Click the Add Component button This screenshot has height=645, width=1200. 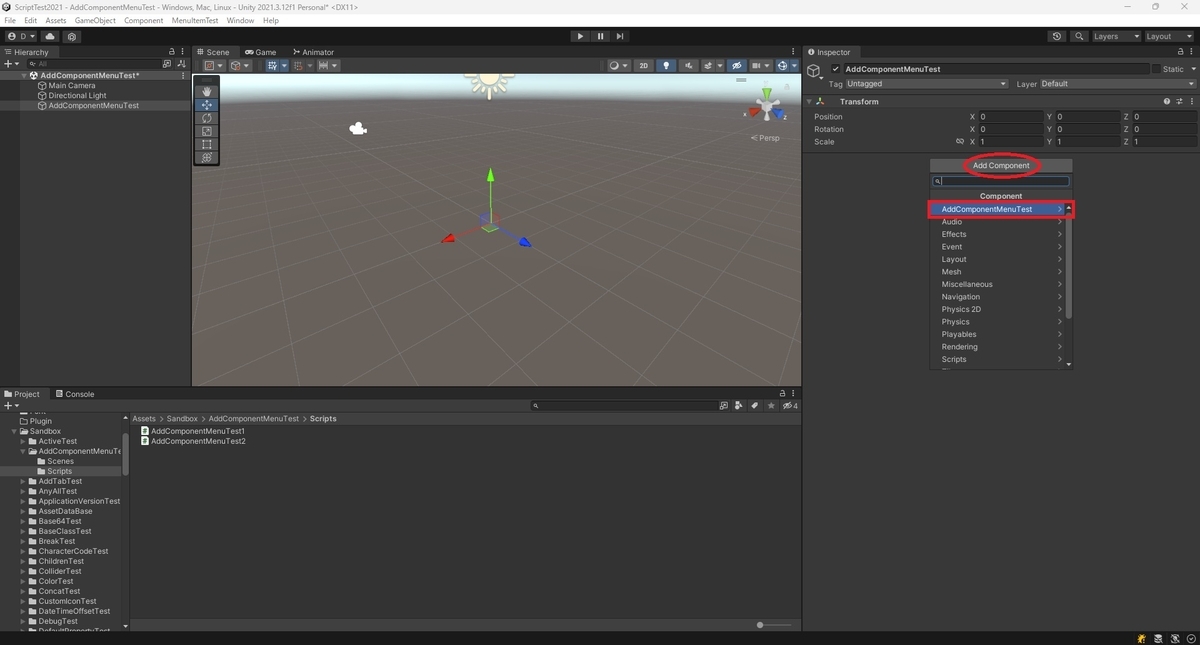[1001, 165]
